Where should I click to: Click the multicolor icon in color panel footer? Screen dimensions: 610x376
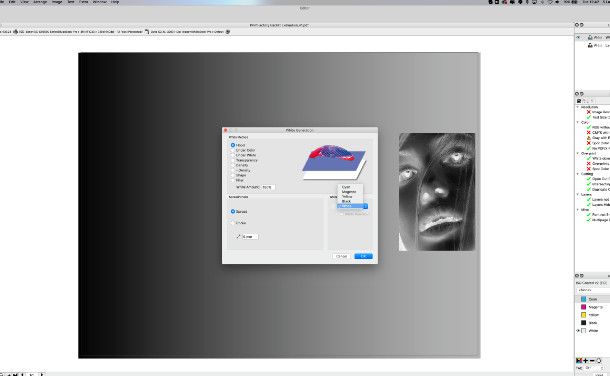tap(579, 361)
